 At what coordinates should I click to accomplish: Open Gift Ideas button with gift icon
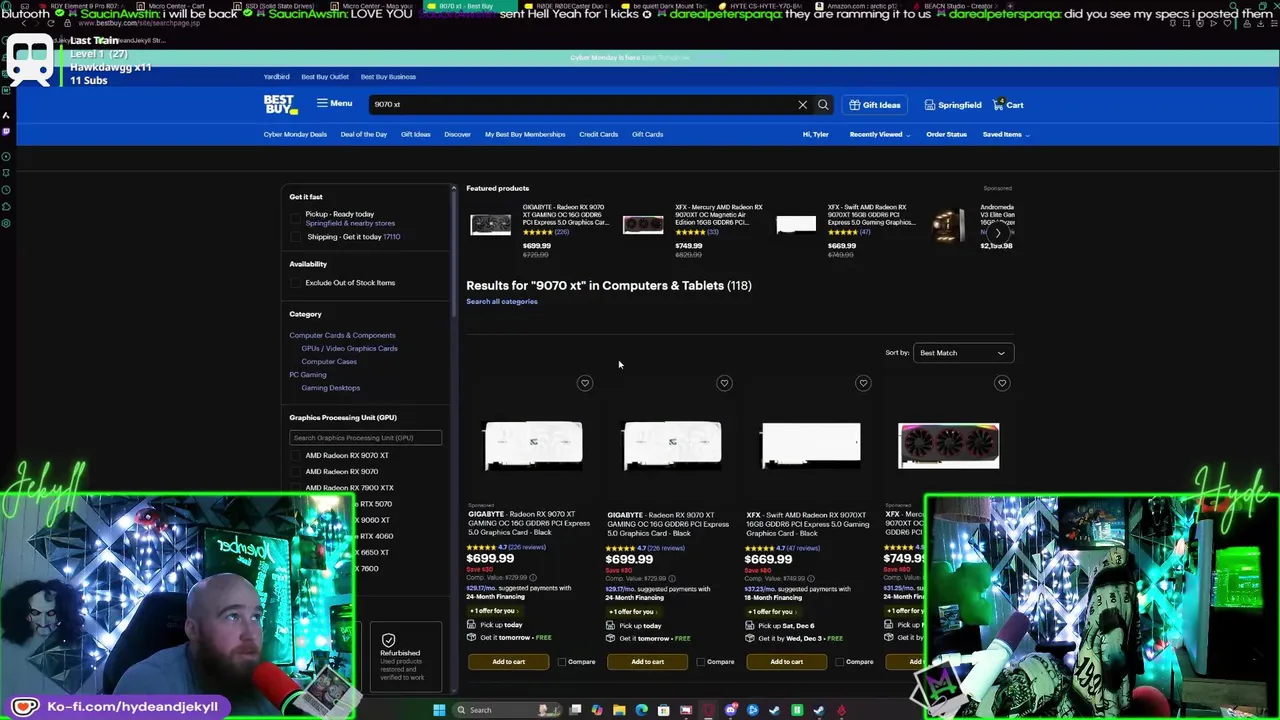(875, 104)
